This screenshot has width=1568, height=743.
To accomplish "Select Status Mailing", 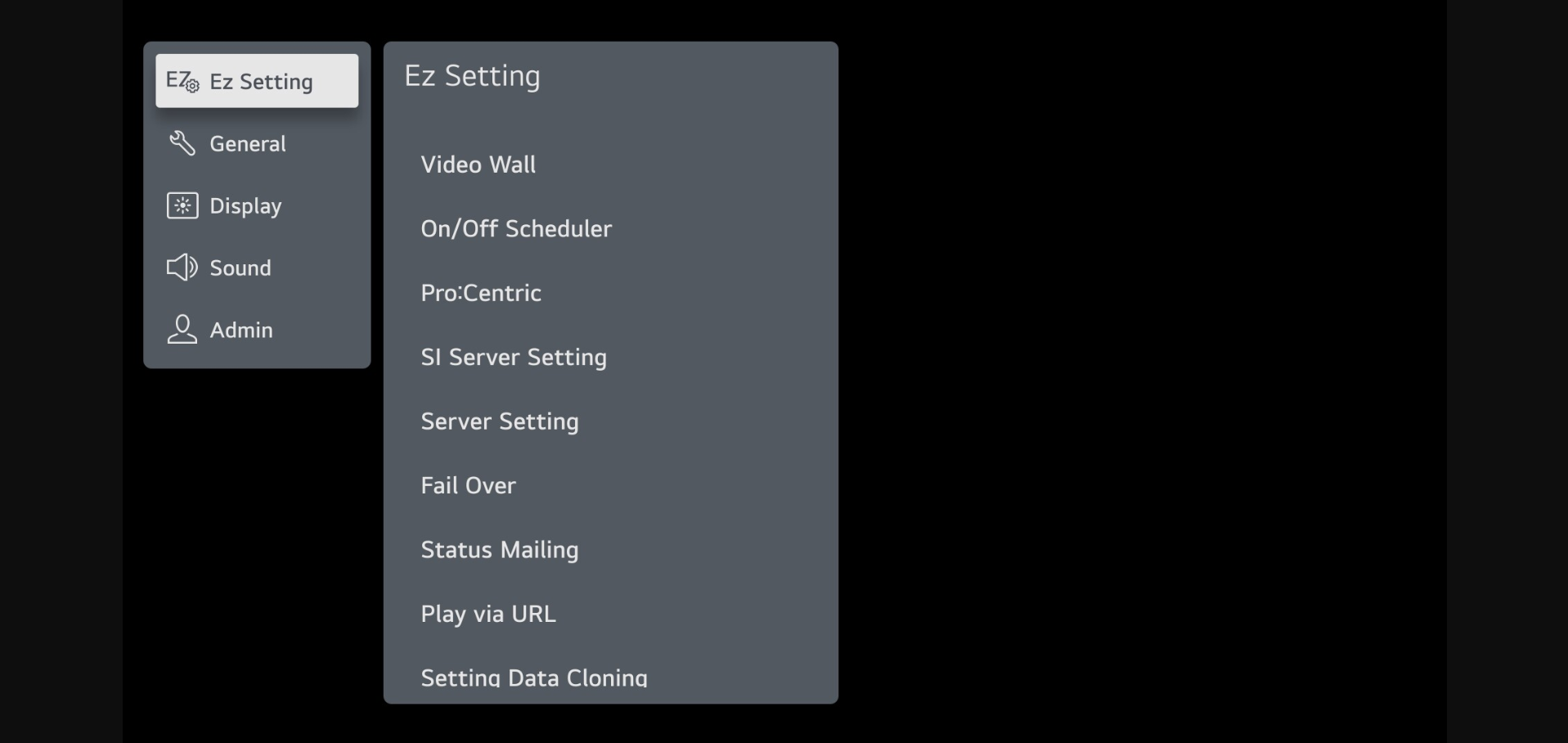I will [x=500, y=550].
